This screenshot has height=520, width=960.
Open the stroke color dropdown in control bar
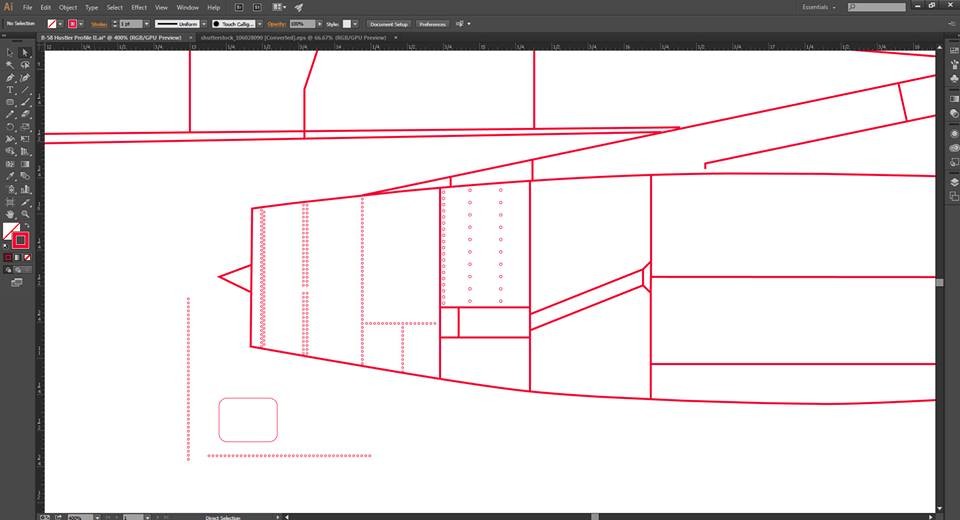coord(81,24)
